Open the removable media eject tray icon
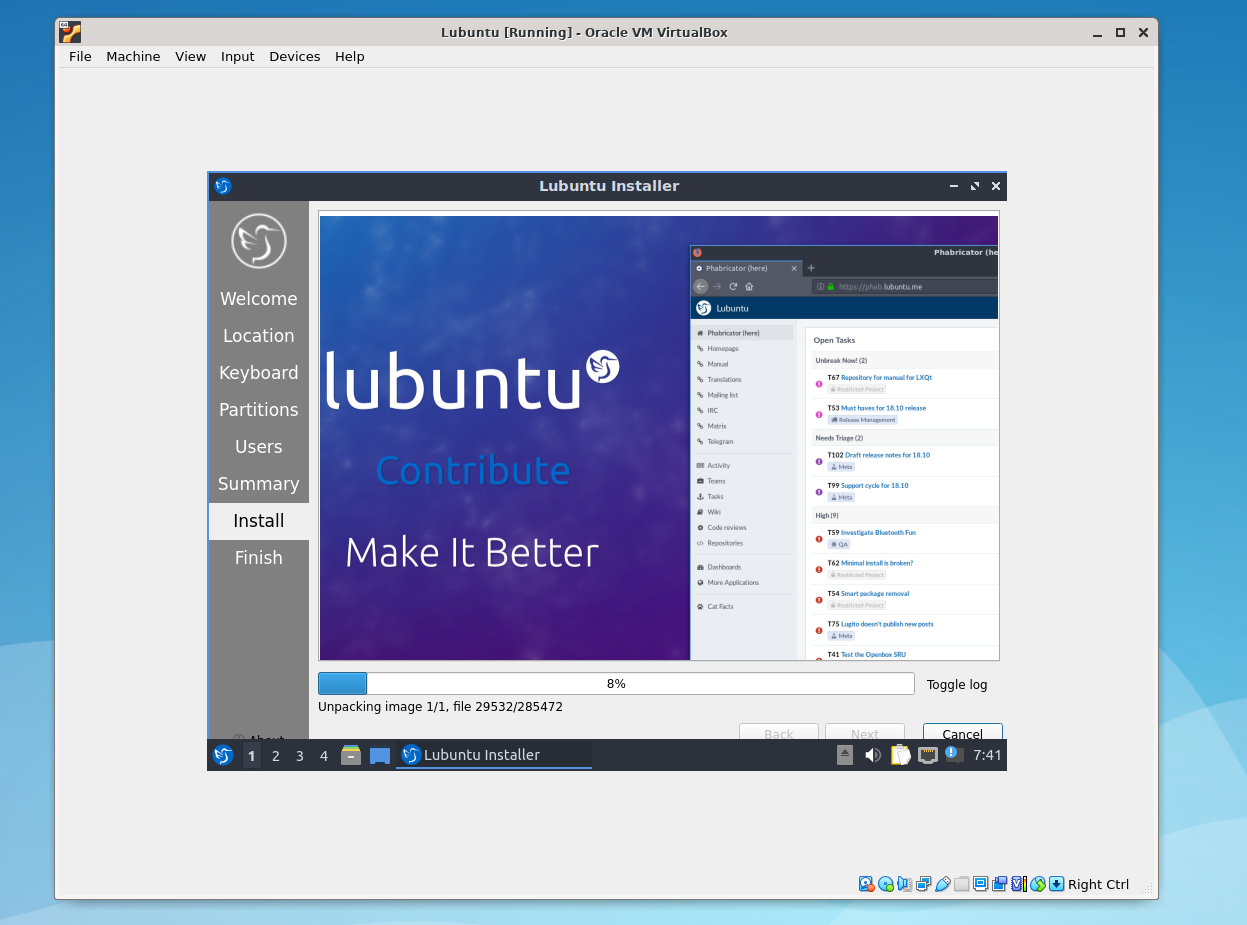Image resolution: width=1247 pixels, height=925 pixels. 845,755
